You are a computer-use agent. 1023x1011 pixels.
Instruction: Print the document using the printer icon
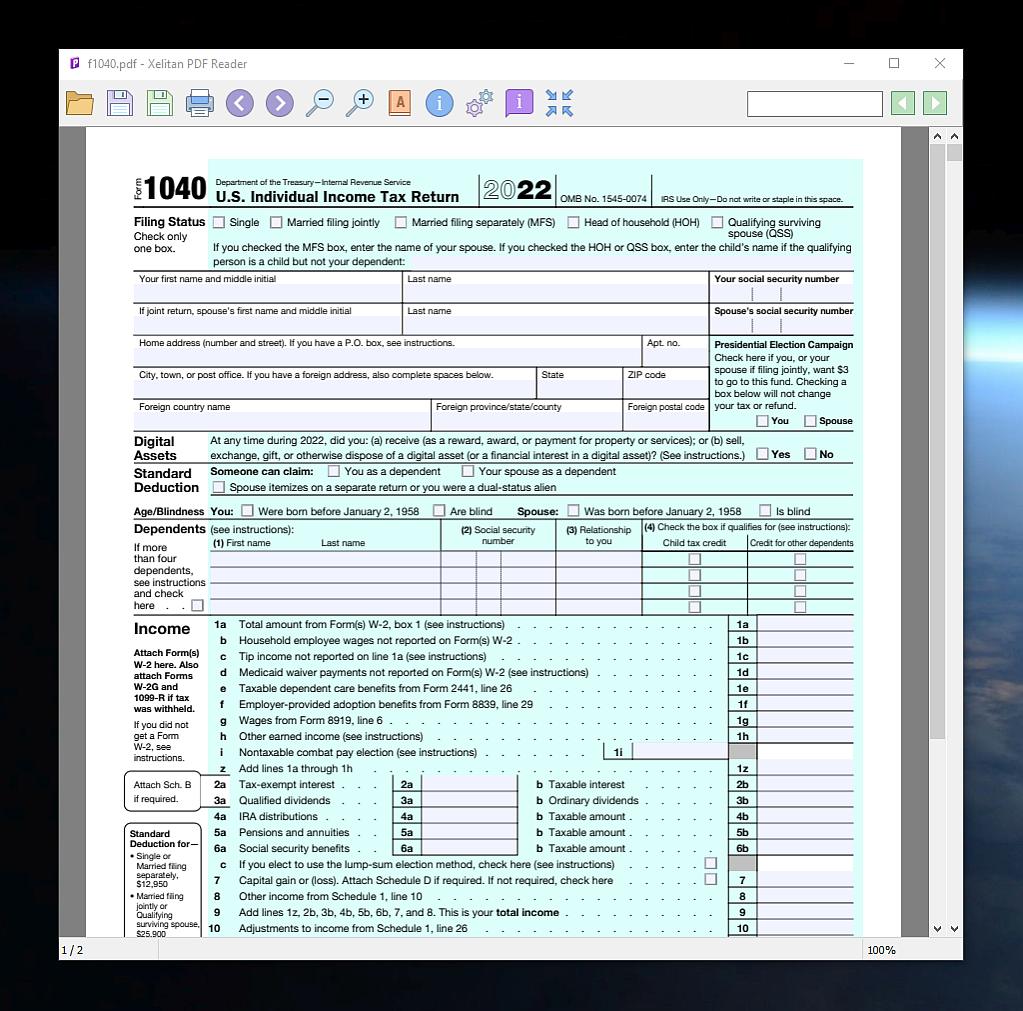coord(200,103)
